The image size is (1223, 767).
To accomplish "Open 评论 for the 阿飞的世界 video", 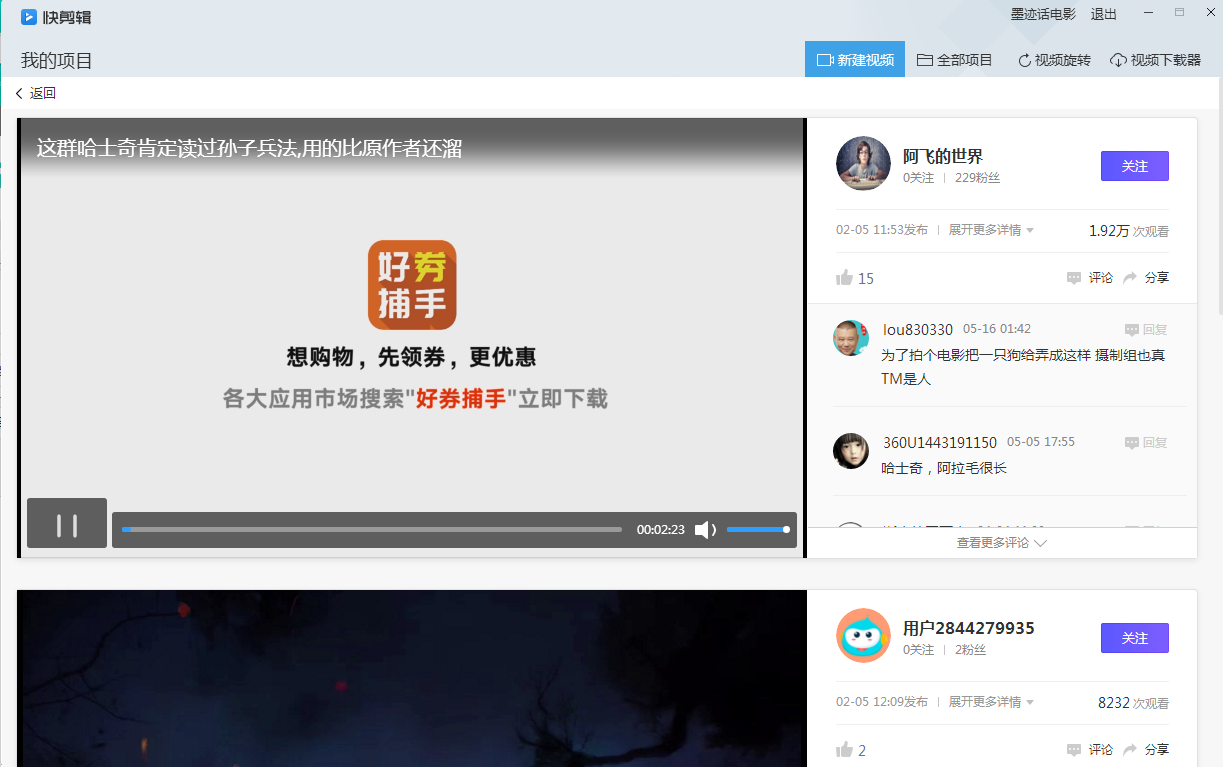I will 1090,277.
